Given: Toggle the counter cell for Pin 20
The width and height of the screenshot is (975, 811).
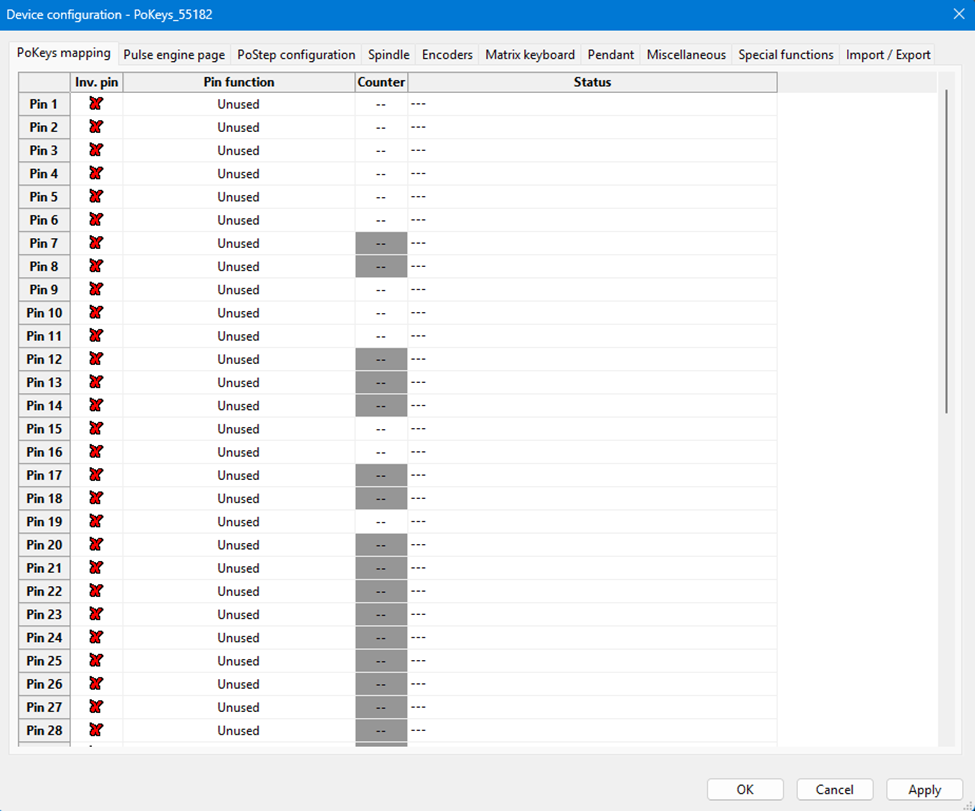Looking at the screenshot, I should 381,545.
